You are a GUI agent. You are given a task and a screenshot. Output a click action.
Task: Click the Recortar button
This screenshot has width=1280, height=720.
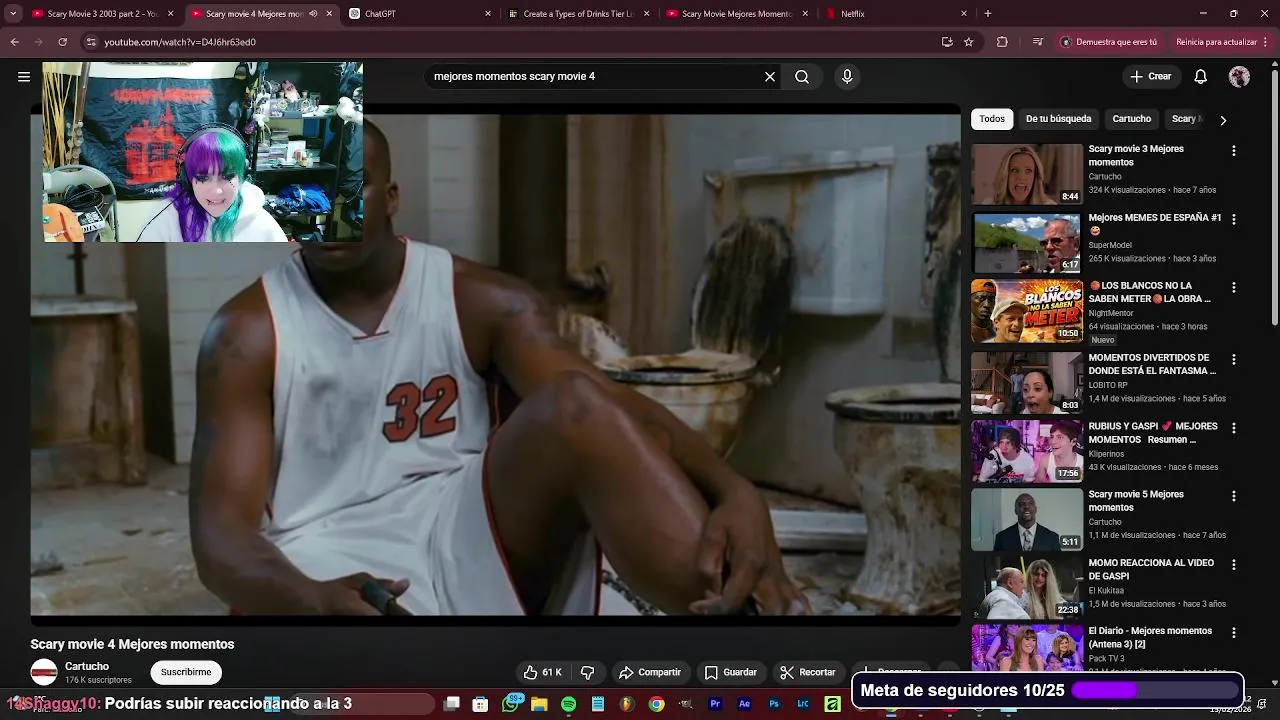(808, 672)
